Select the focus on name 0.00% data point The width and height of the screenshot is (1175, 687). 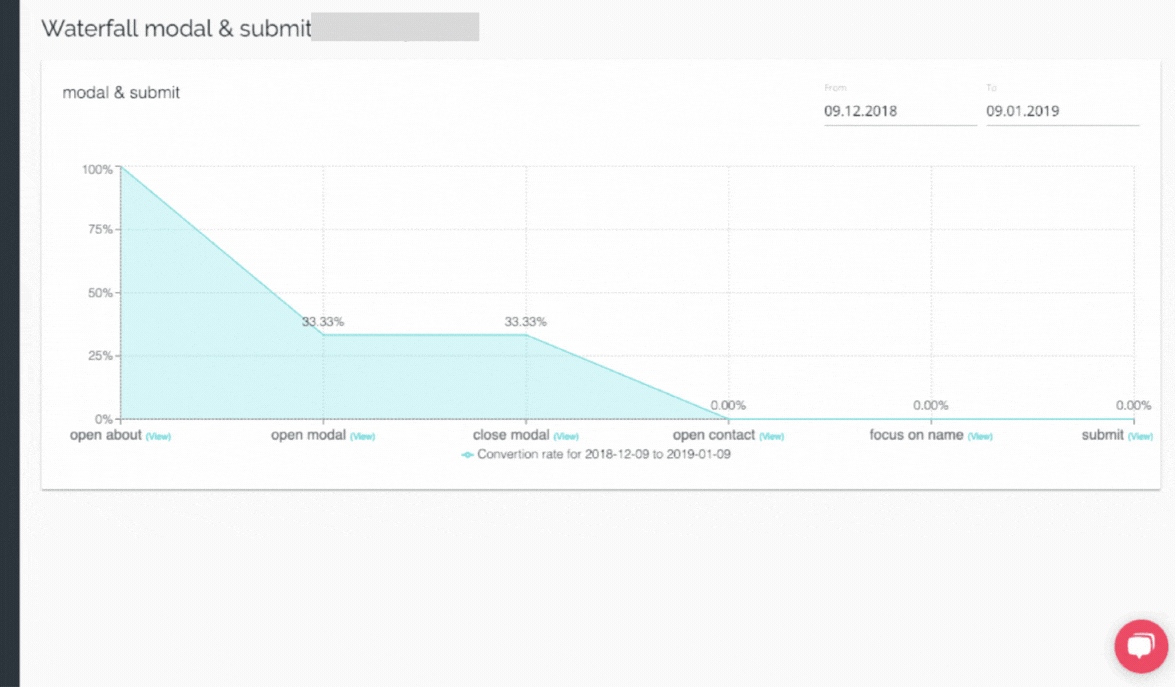coord(931,419)
